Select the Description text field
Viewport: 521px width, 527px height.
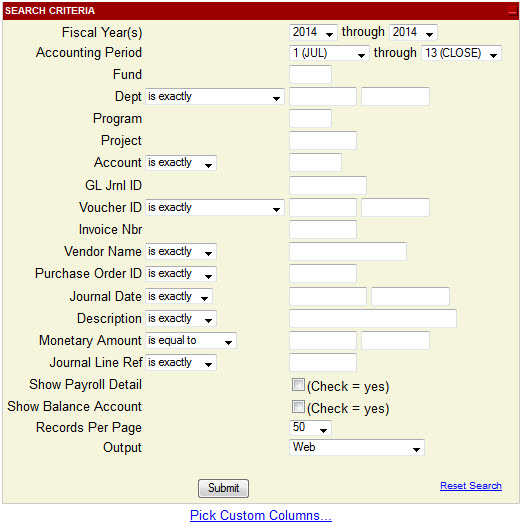373,319
